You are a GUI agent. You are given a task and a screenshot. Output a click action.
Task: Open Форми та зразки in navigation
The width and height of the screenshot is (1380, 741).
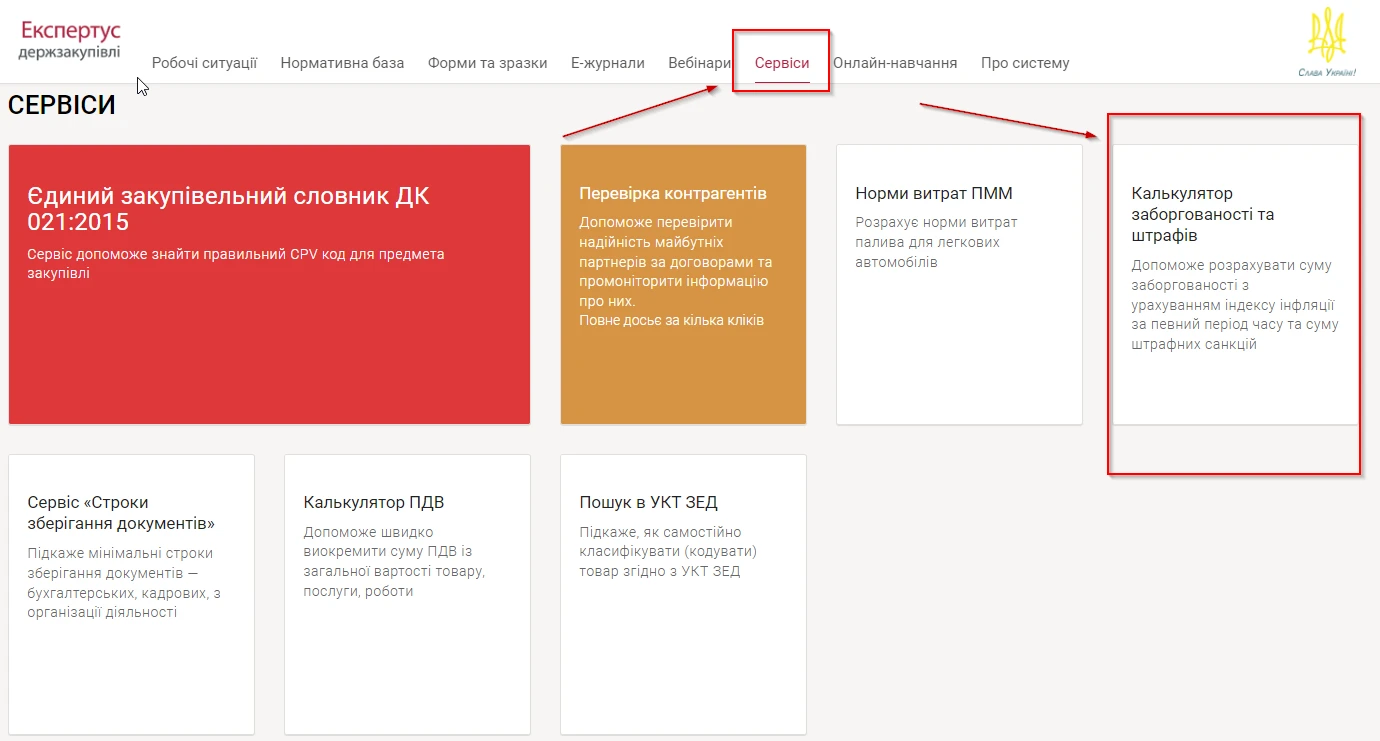coord(487,63)
